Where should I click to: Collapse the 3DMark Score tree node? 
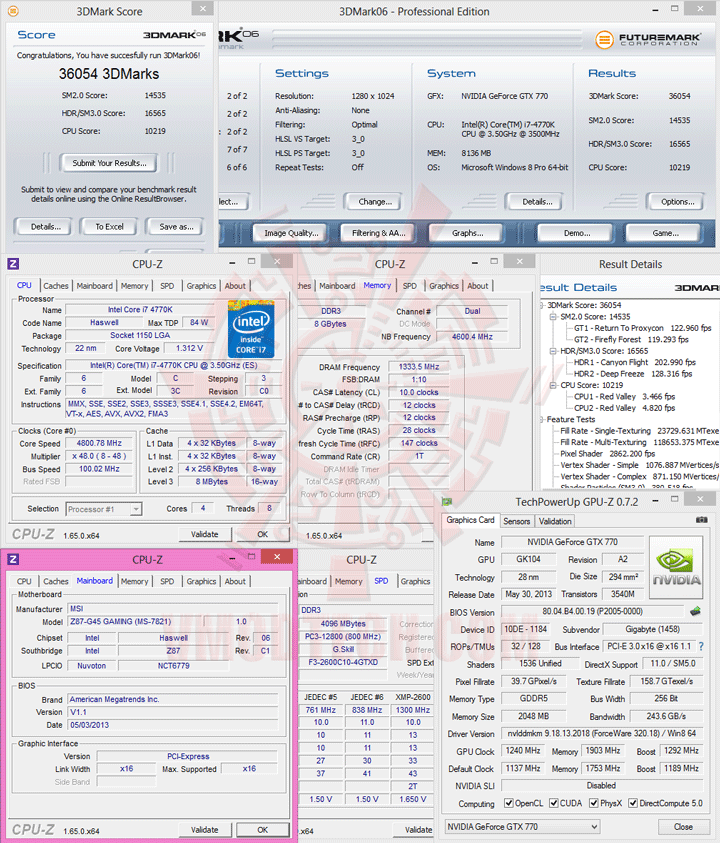[541, 305]
